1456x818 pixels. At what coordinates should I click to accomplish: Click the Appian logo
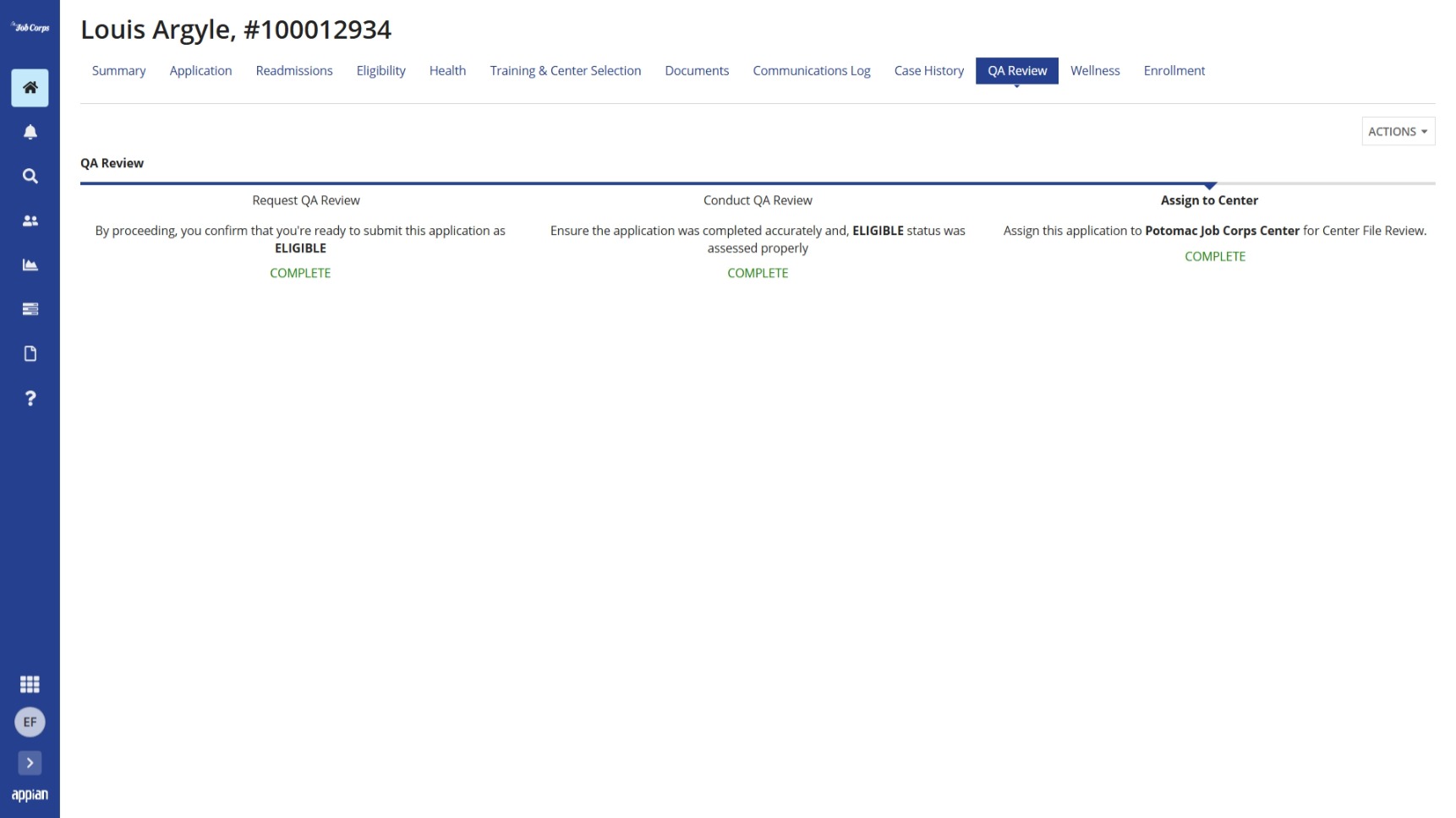tap(30, 794)
